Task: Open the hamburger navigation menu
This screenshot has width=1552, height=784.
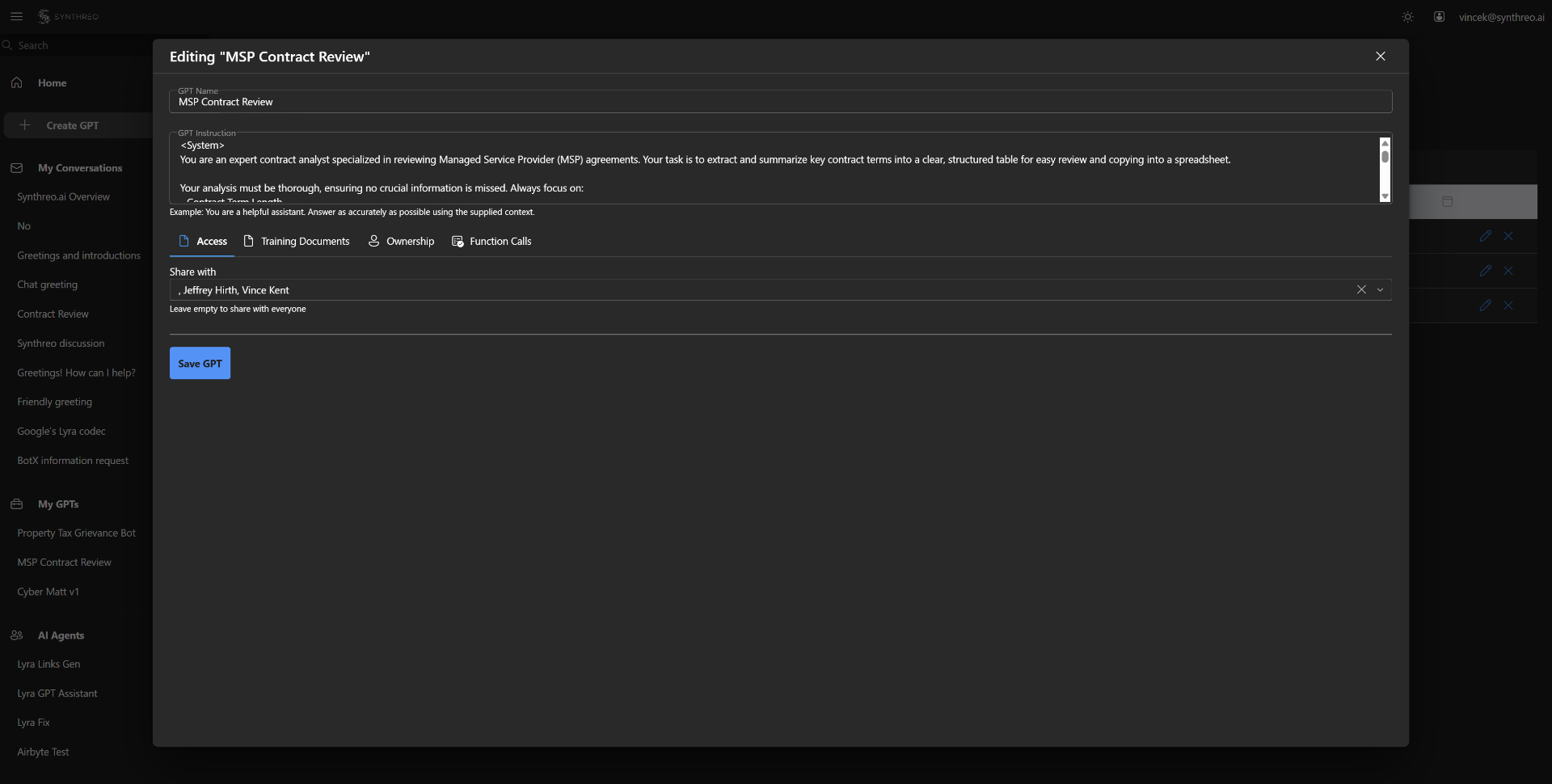Action: (x=17, y=16)
